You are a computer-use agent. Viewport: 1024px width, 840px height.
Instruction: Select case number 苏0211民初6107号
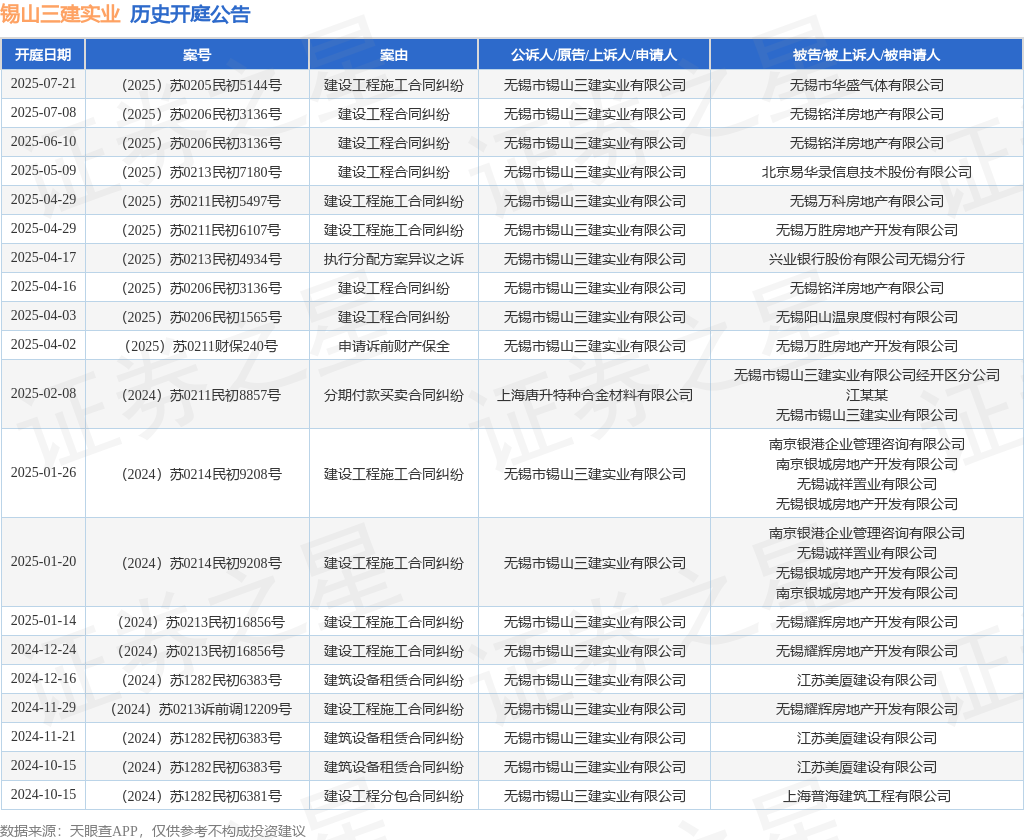[x=202, y=230]
